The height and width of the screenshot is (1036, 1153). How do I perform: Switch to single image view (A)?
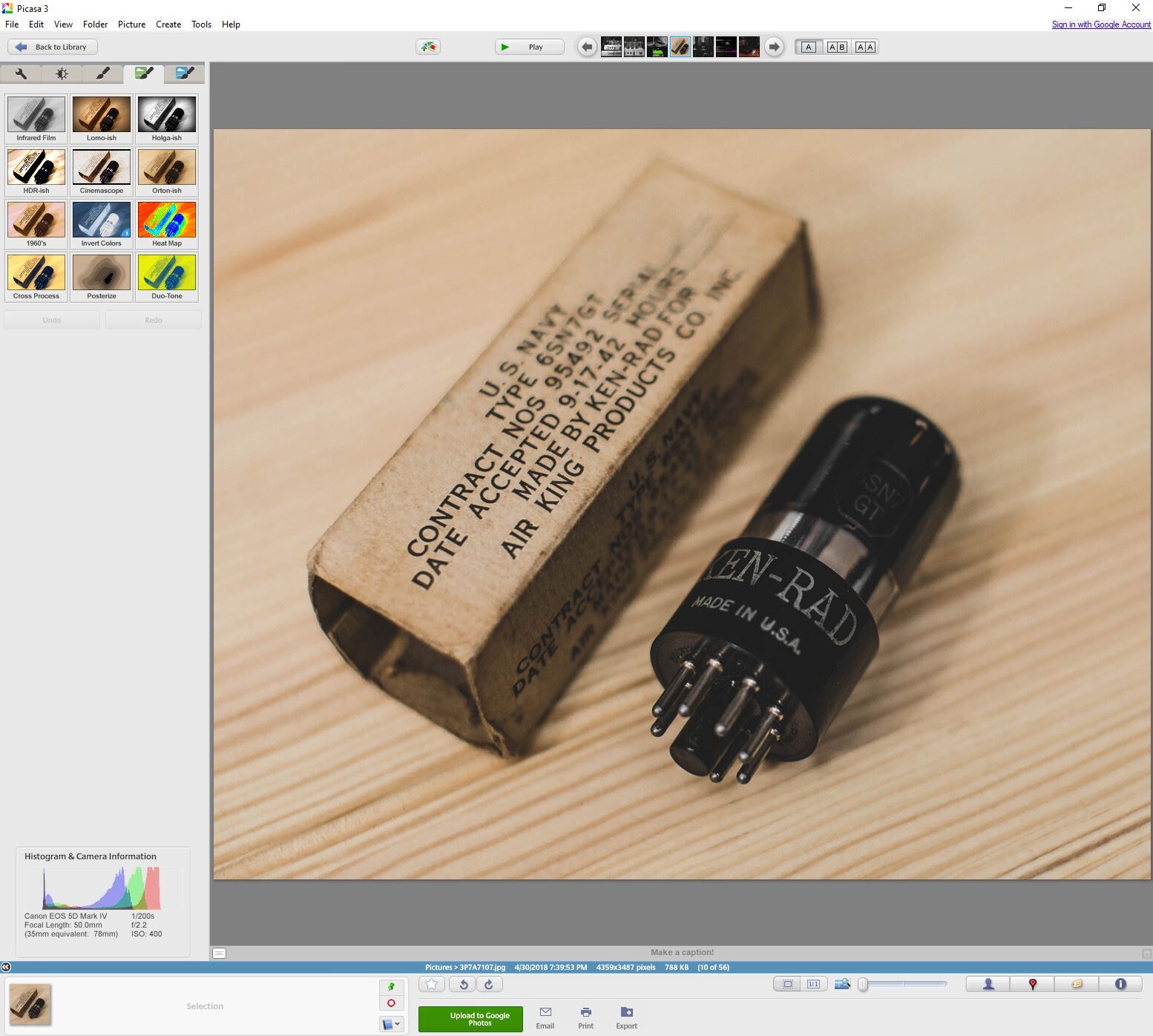tap(809, 47)
